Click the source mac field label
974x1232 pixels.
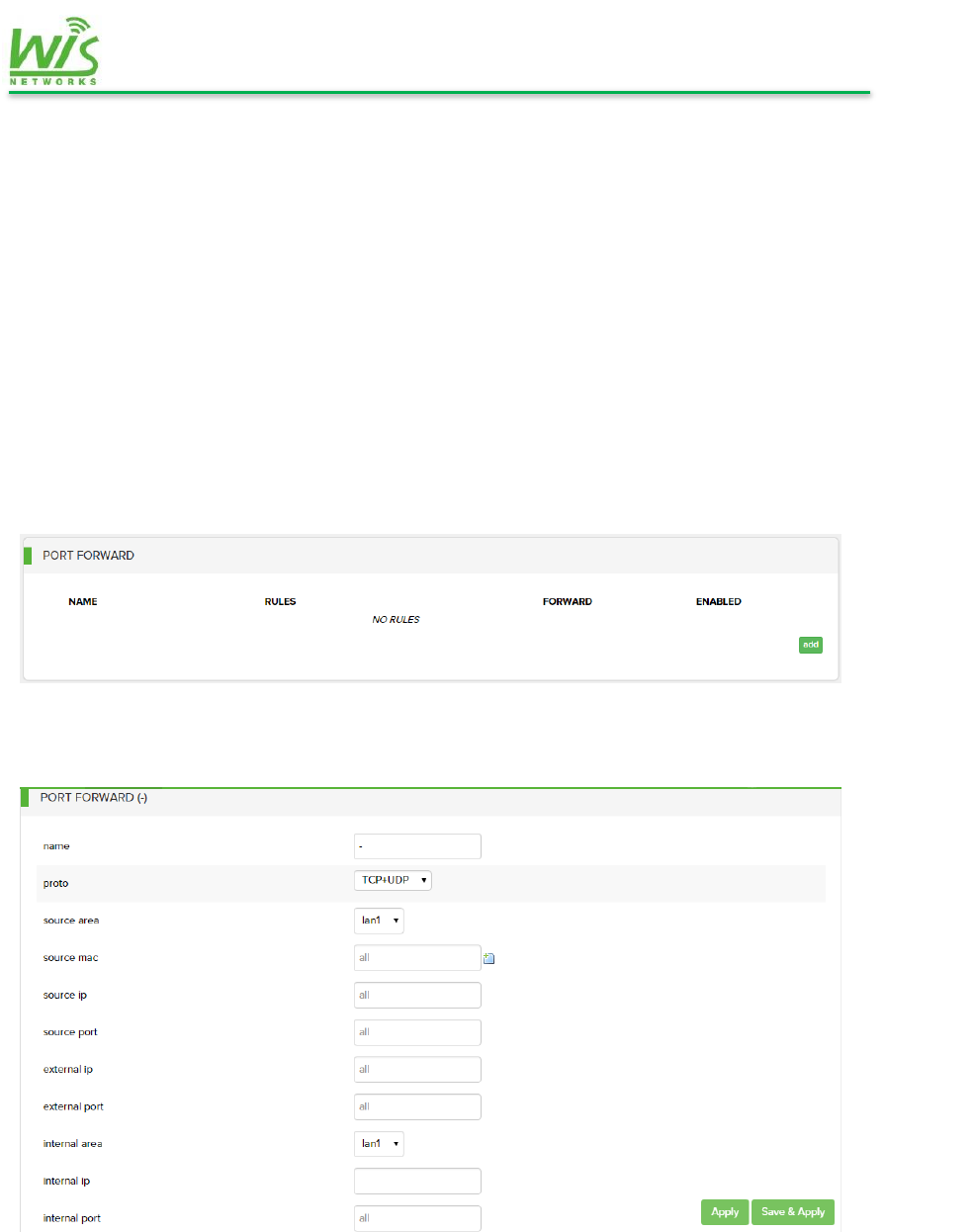(70, 958)
